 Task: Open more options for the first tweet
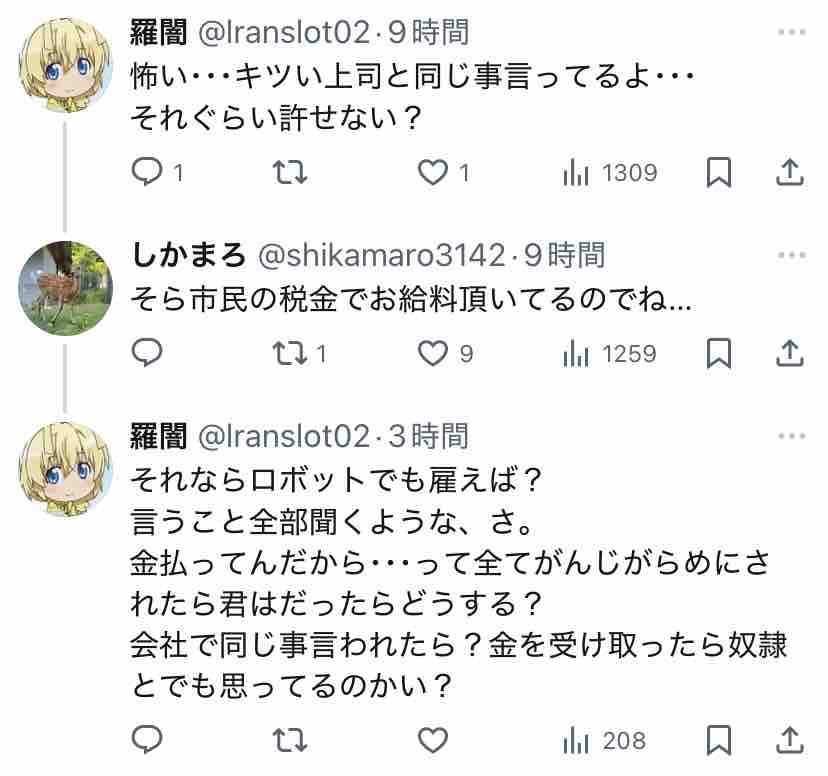tap(790, 33)
